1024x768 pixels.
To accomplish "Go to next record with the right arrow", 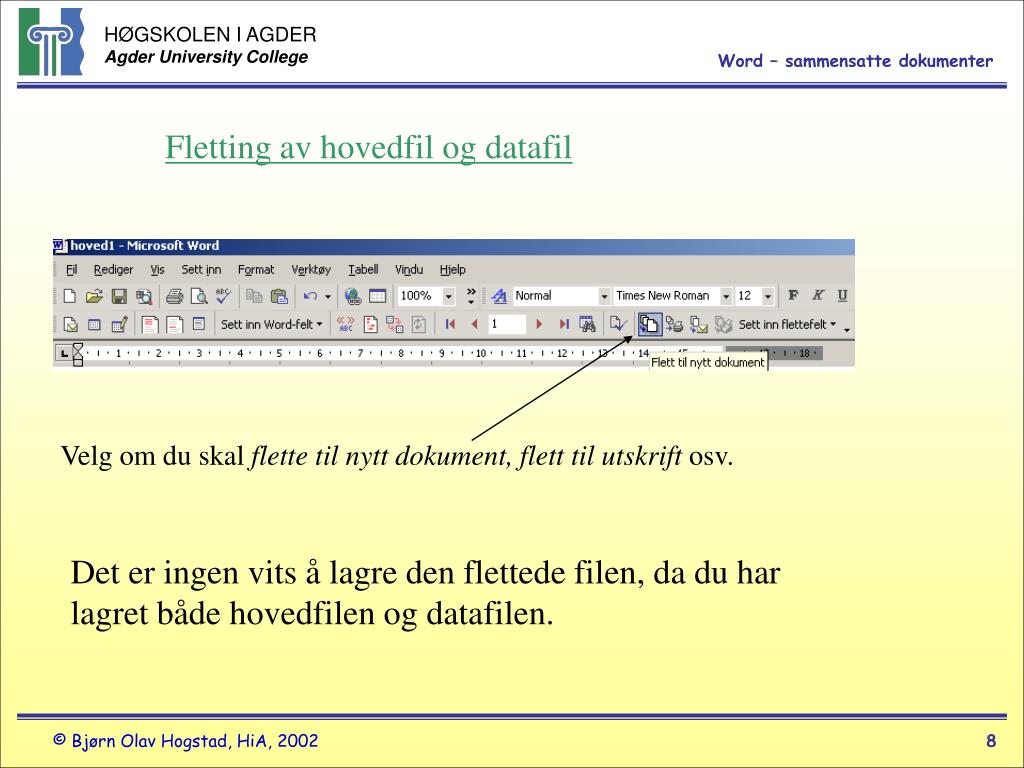I will [539, 324].
